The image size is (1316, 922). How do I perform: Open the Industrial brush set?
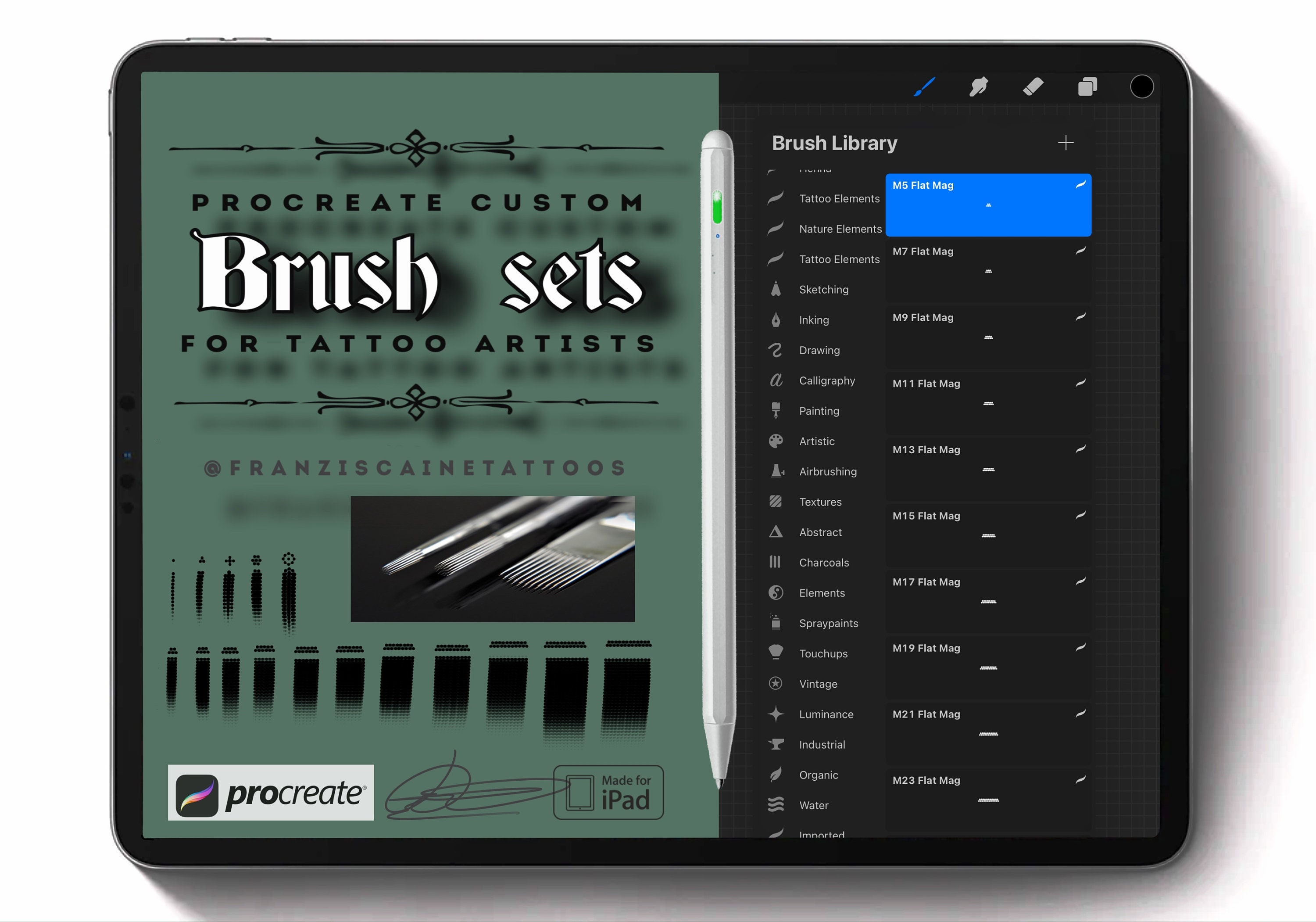click(823, 746)
